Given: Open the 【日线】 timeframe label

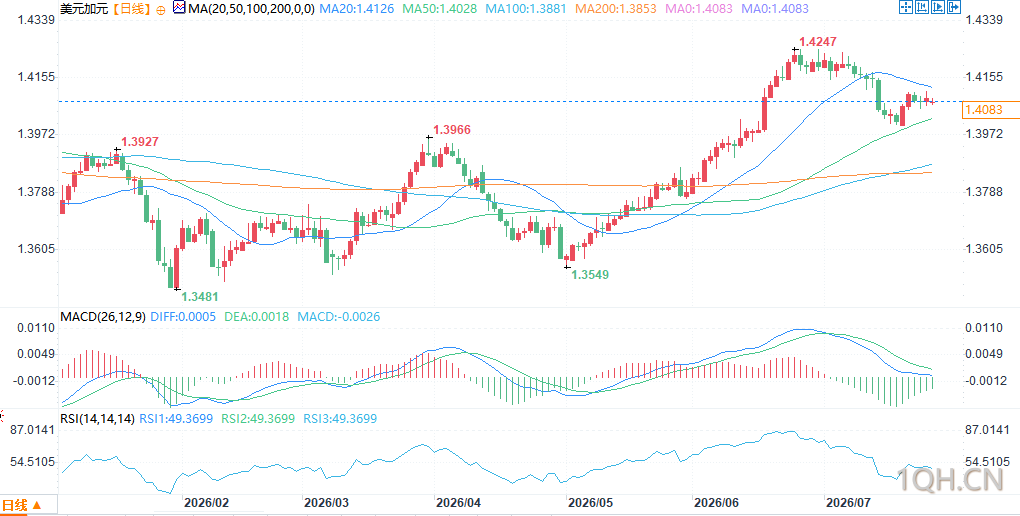Looking at the screenshot, I should point(130,9).
